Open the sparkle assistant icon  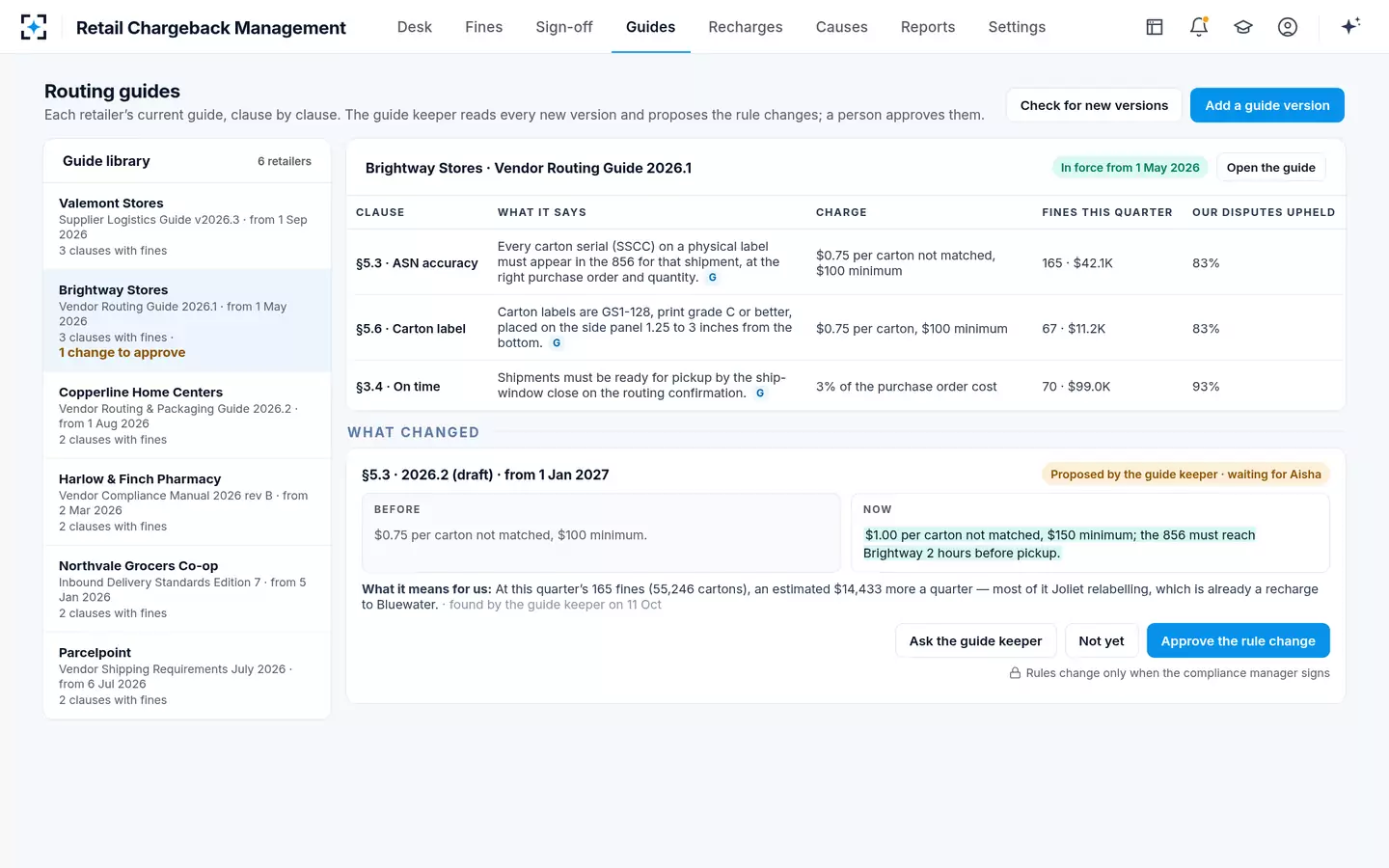coord(1350,26)
